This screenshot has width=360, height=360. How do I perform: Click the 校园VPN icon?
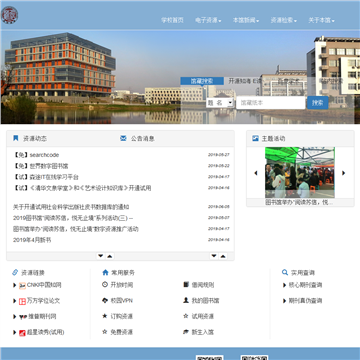[x=105, y=300]
